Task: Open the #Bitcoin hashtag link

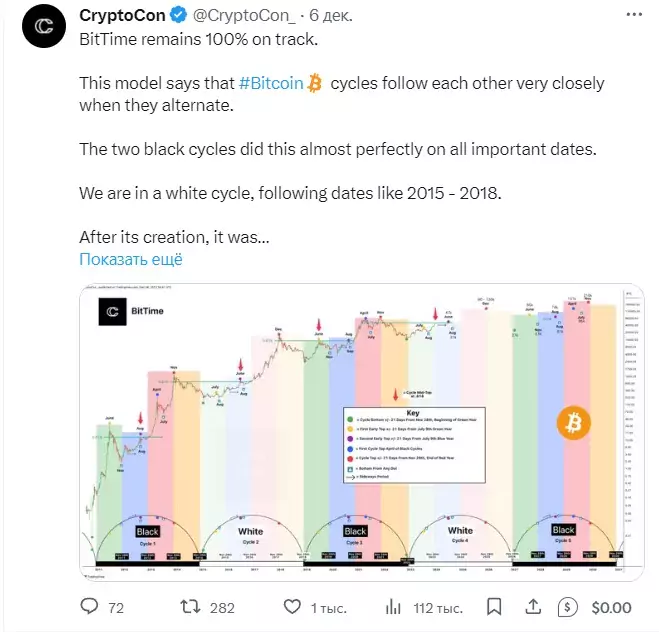Action: 271,83
